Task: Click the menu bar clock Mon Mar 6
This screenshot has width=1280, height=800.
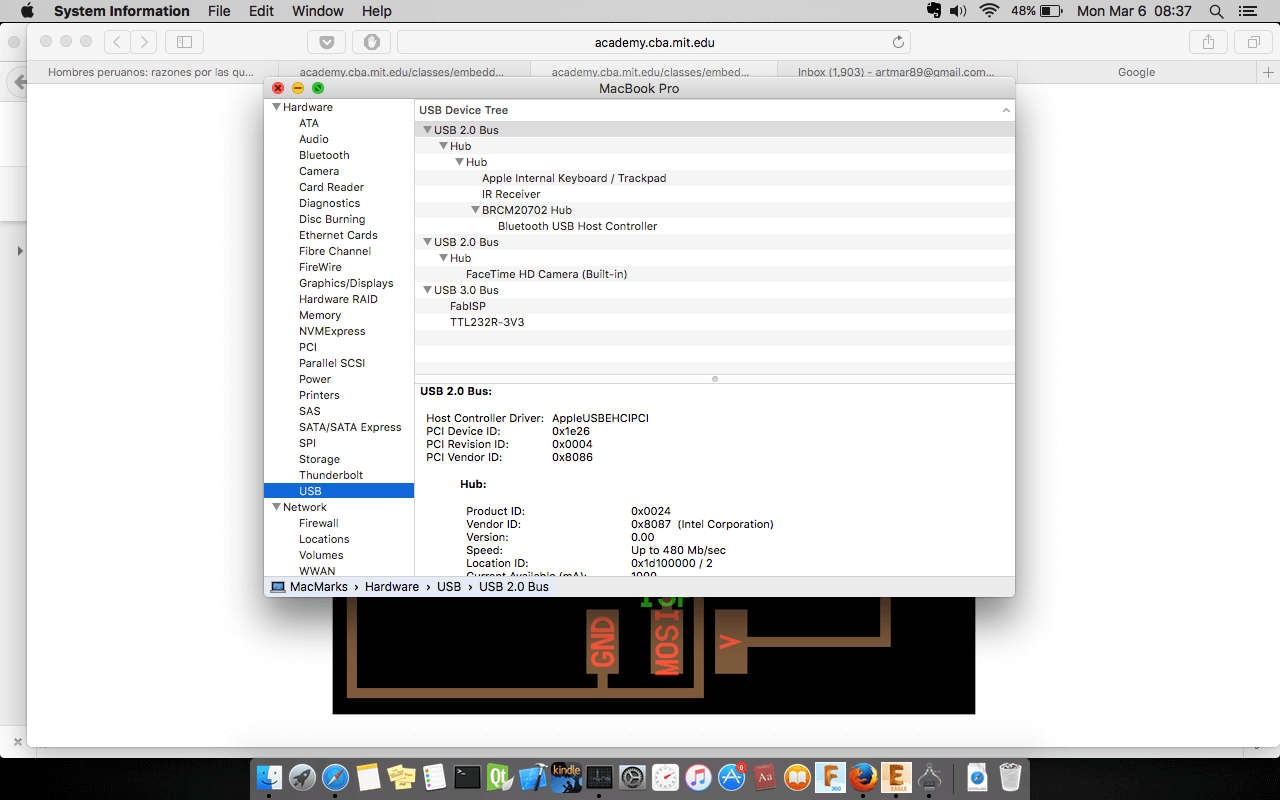Action: click(x=1134, y=11)
